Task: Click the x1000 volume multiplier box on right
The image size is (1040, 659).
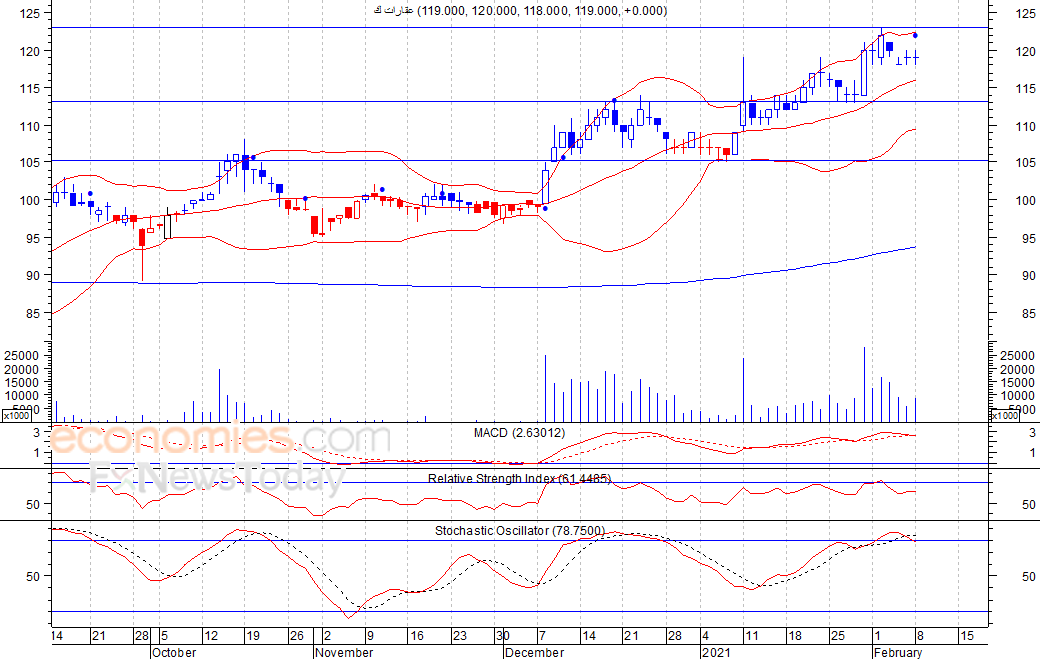Action: (x=1004, y=416)
